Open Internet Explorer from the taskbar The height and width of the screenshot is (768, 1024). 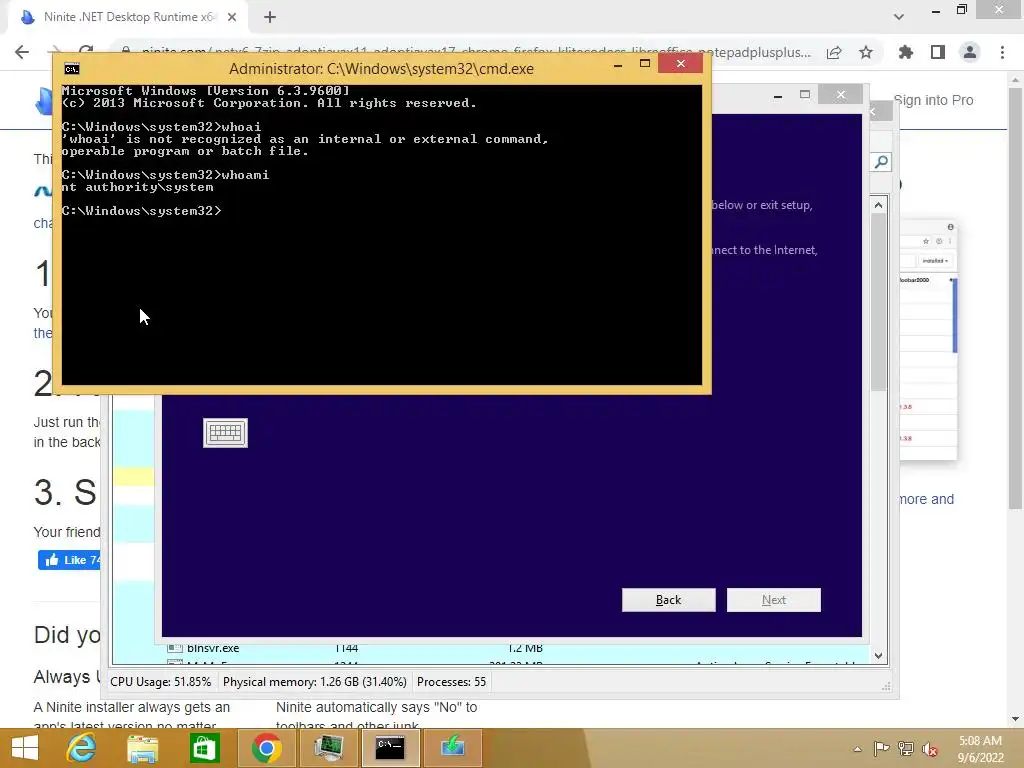[x=82, y=748]
